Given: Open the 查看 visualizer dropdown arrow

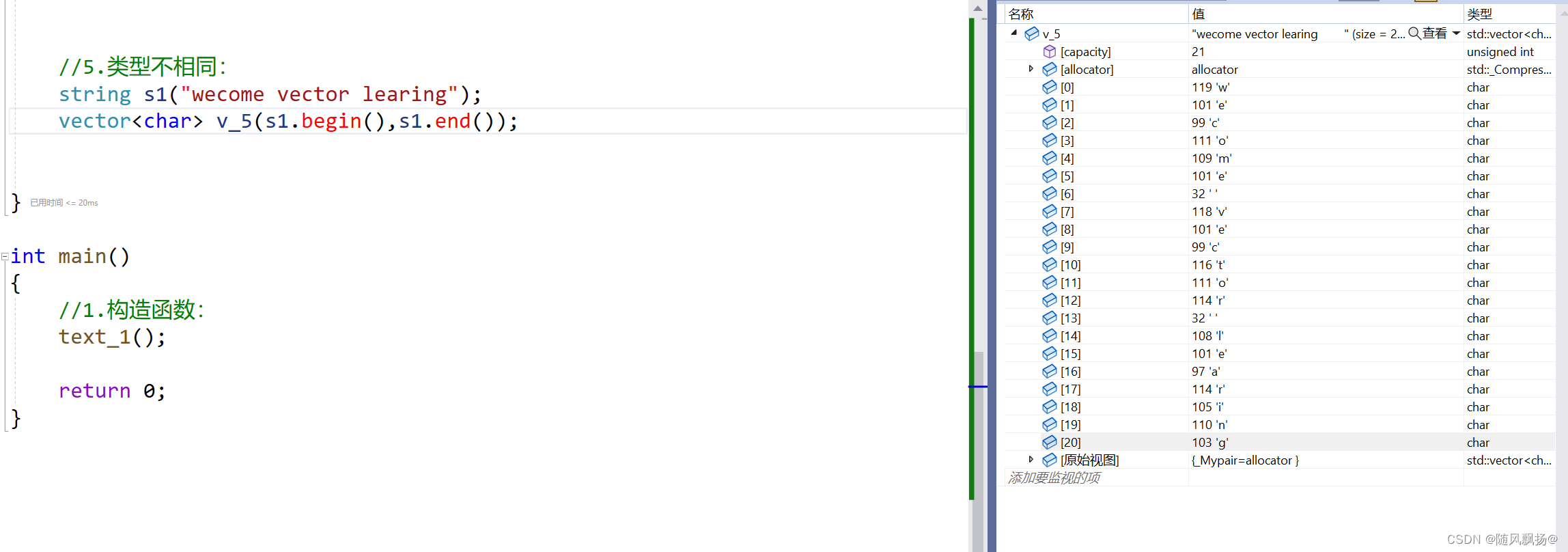Looking at the screenshot, I should 1456,33.
